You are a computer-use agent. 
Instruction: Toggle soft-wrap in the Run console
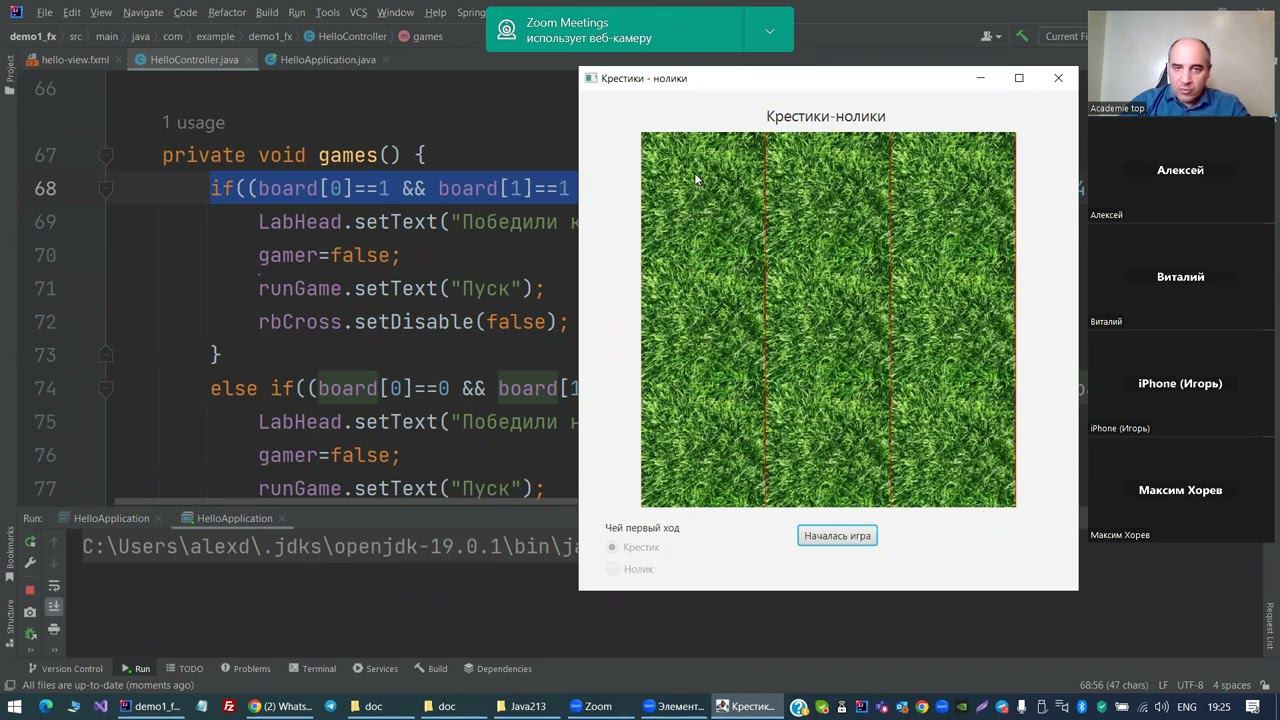(x=54, y=586)
